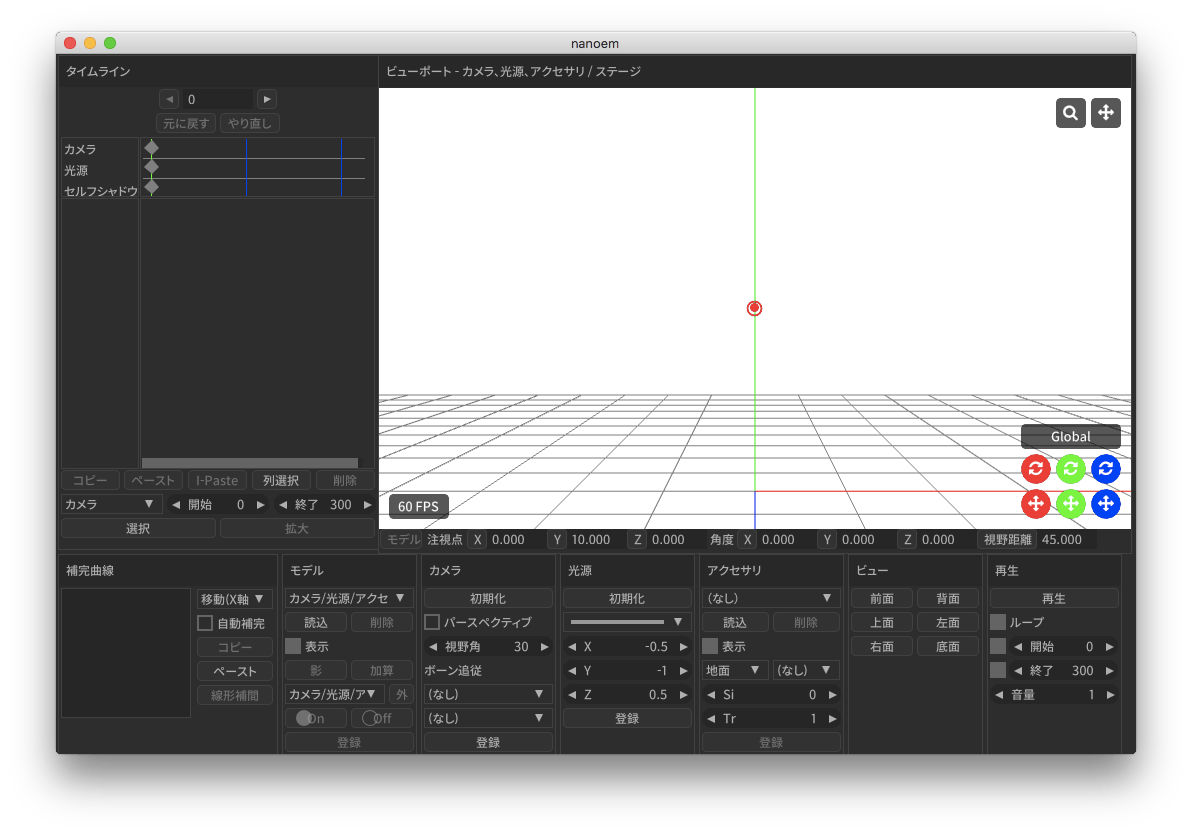
Task: Click the green rotate Y-axis icon
Action: coord(1070,468)
